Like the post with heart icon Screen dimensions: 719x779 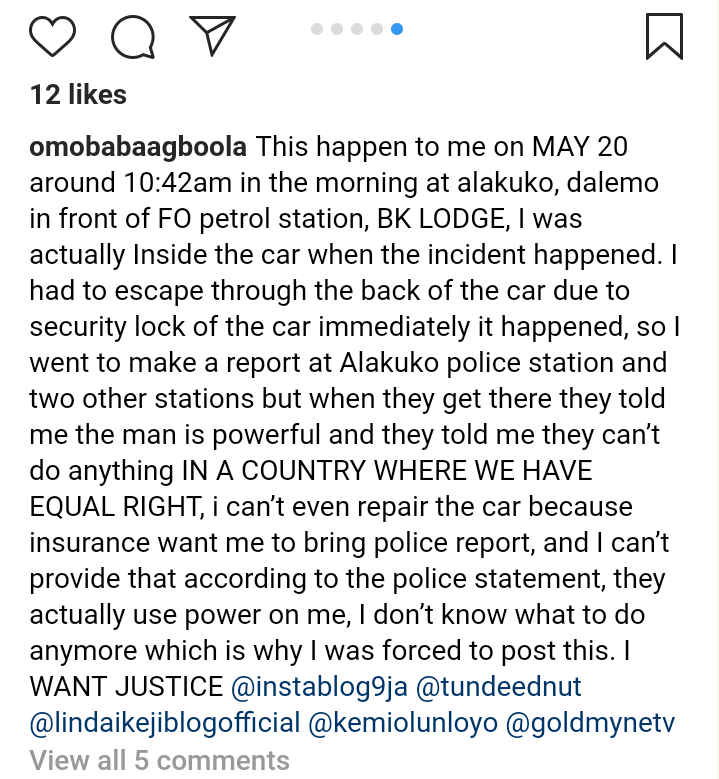click(53, 36)
